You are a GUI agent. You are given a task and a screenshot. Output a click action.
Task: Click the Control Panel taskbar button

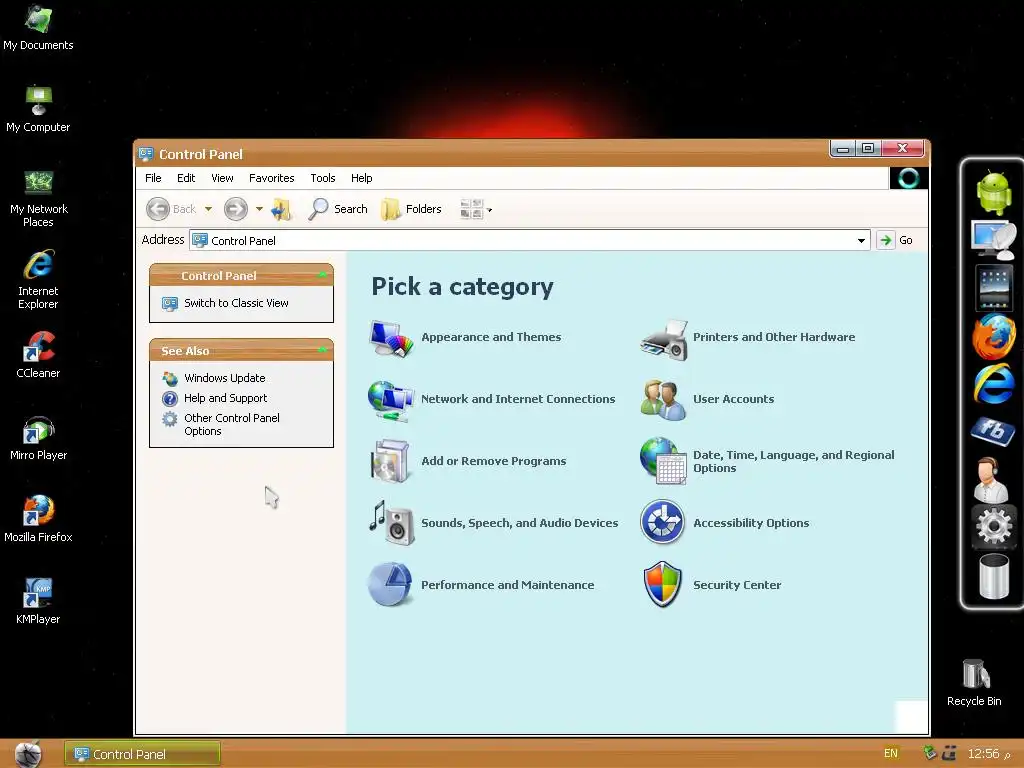point(142,754)
